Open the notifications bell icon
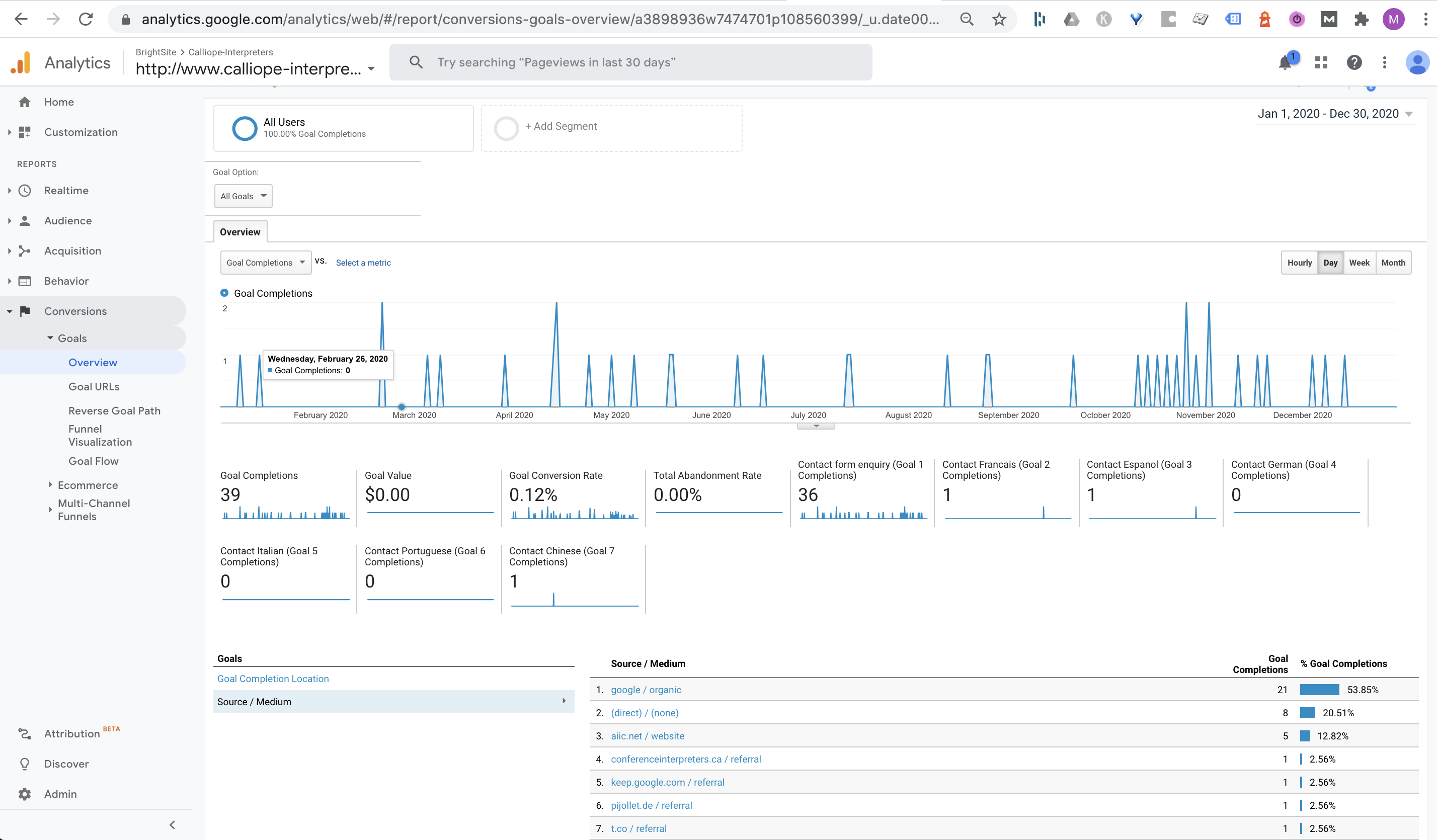Image resolution: width=1437 pixels, height=840 pixels. [x=1285, y=63]
